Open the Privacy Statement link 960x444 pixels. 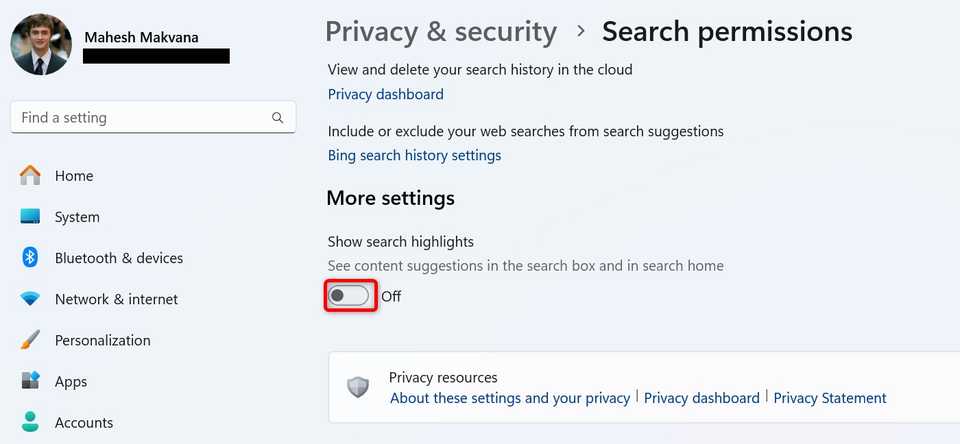coord(830,398)
